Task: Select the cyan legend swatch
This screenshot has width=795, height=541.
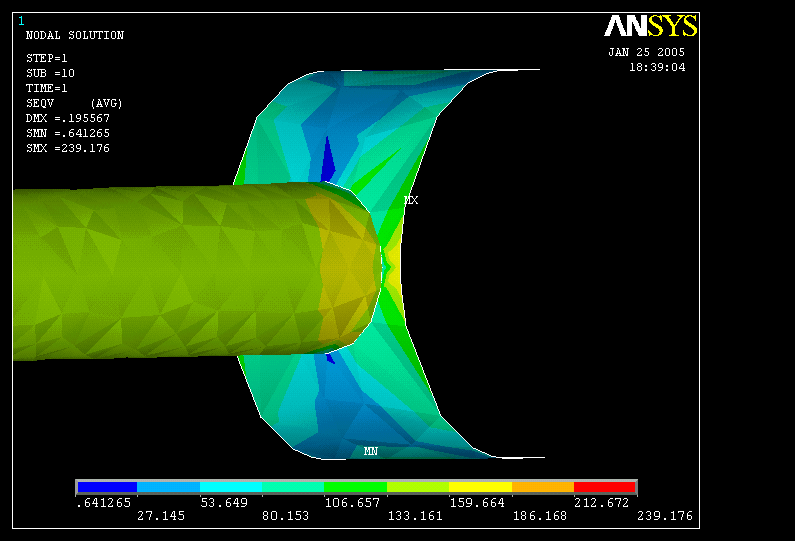Action: [231, 487]
